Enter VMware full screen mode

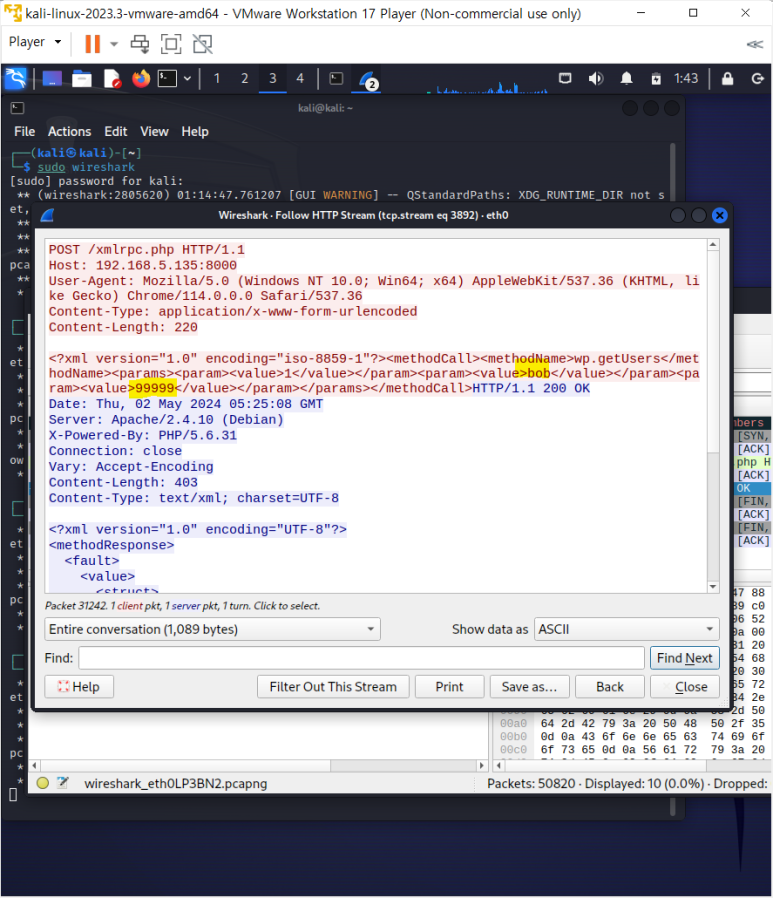[171, 44]
